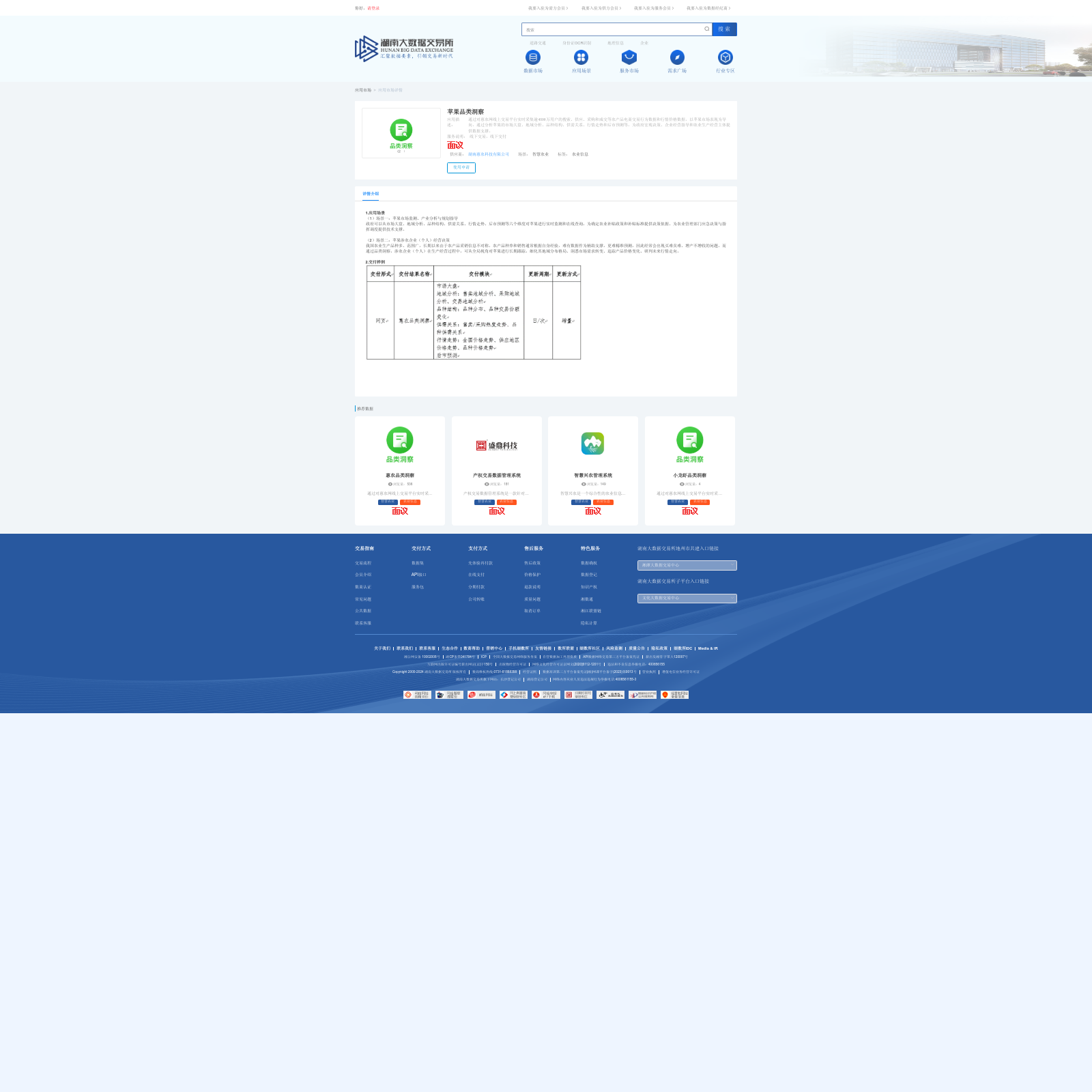Click the eye icon on the 产权交易数据管理系统 card
Viewport: 1092px width, 1092px height.
click(487, 484)
